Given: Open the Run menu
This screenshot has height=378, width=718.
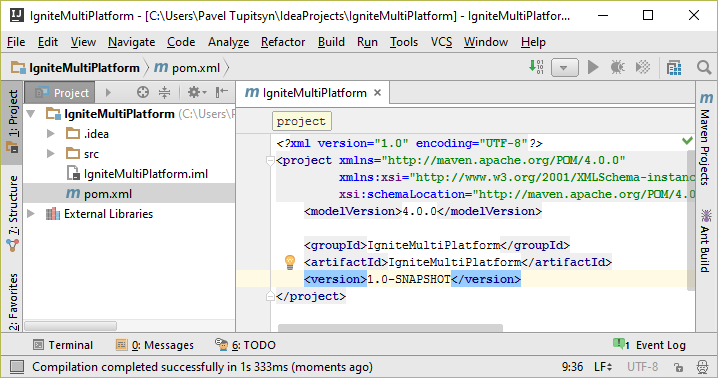Looking at the screenshot, I should tap(367, 42).
